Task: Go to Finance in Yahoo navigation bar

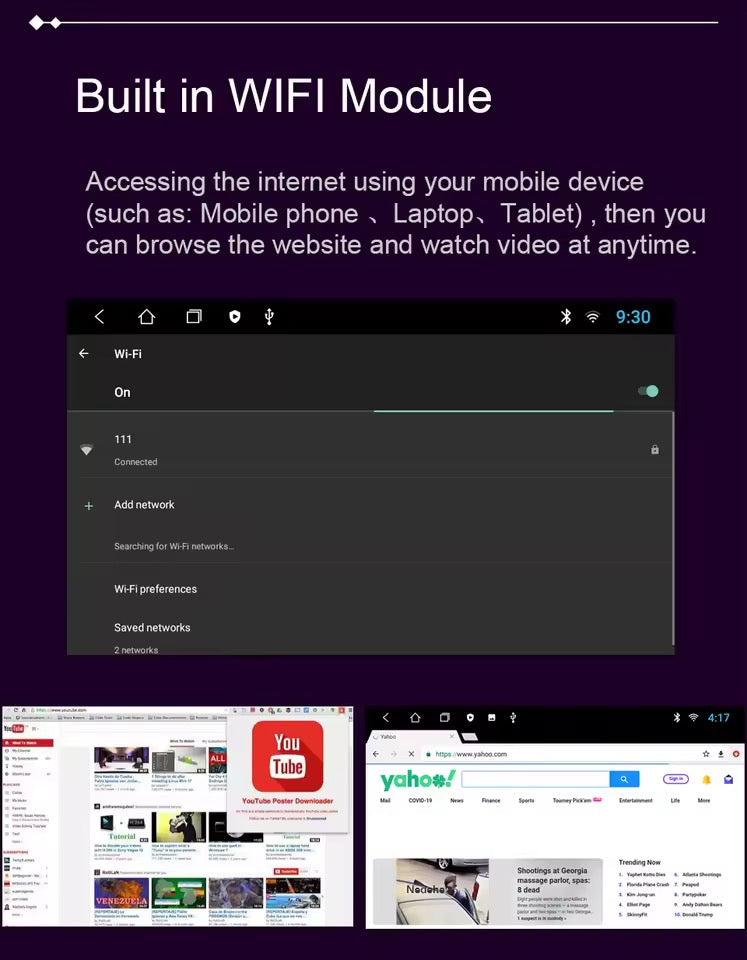Action: (491, 801)
